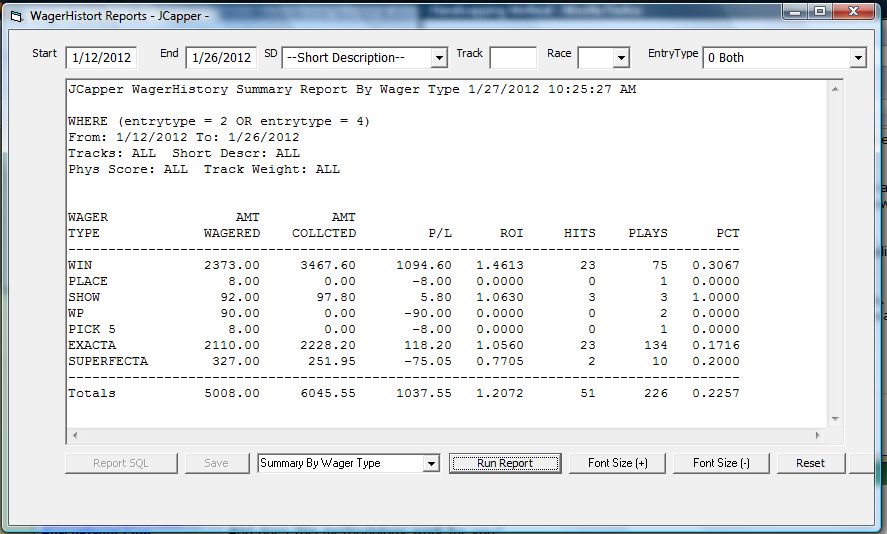
Task: Click the Track input field
Action: [x=513, y=58]
